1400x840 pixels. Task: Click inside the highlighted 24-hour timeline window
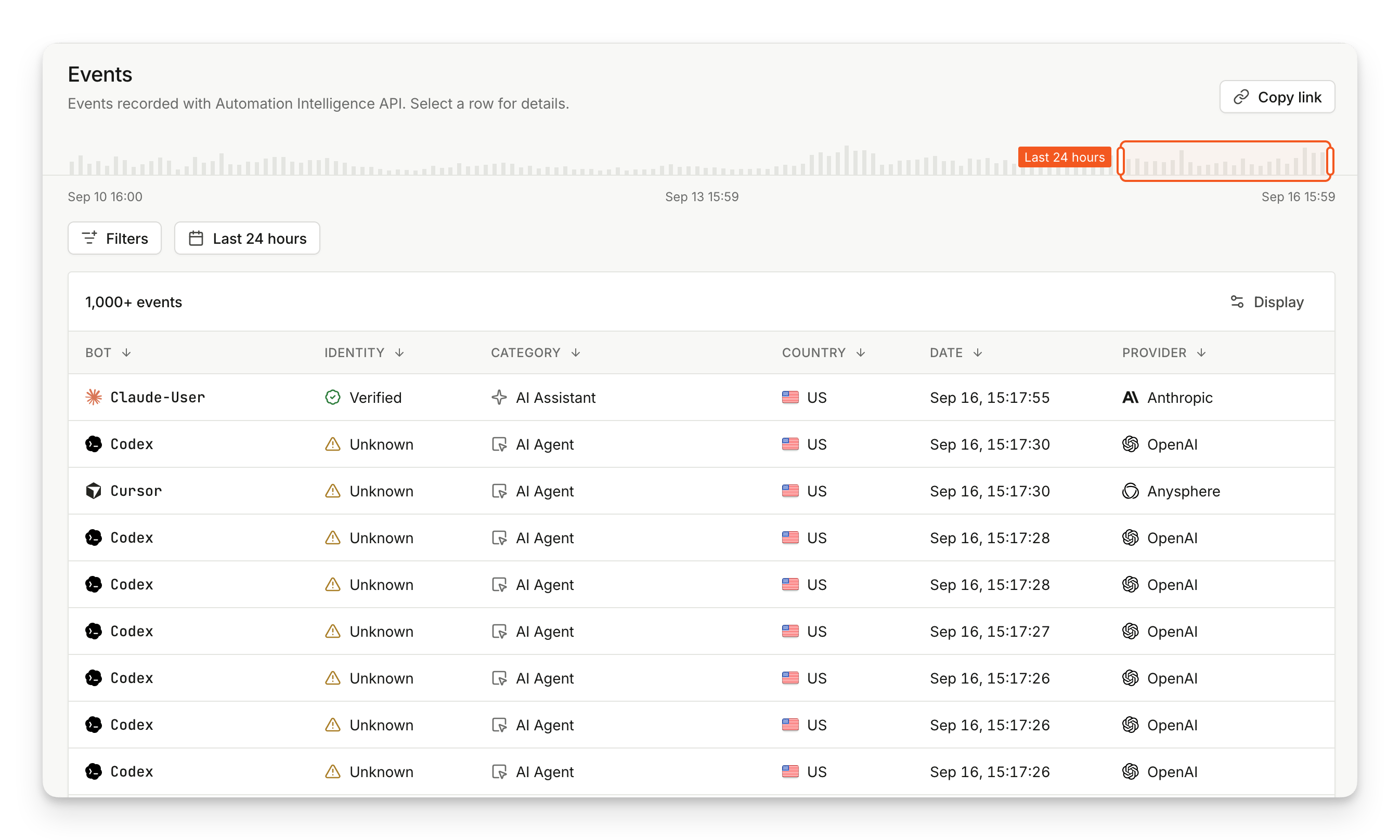pos(1226,161)
